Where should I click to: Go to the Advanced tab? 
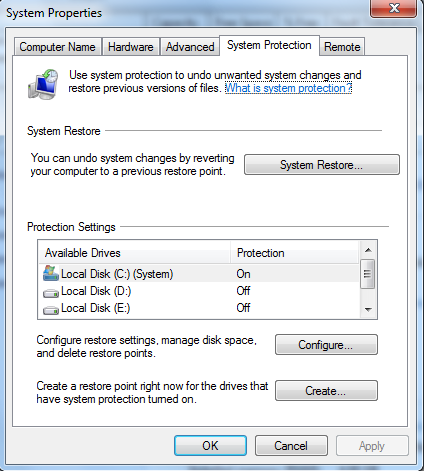(x=190, y=47)
